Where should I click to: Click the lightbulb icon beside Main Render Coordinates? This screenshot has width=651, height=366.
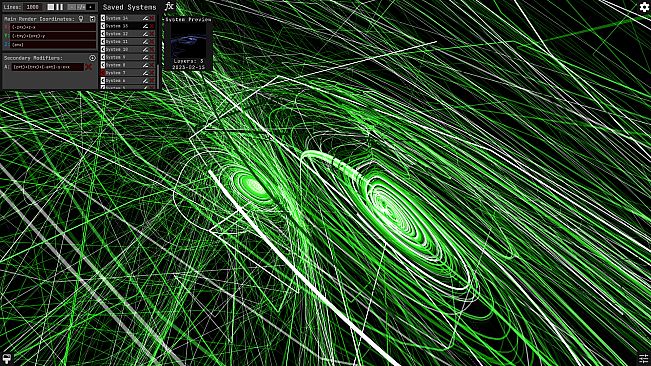tap(81, 19)
